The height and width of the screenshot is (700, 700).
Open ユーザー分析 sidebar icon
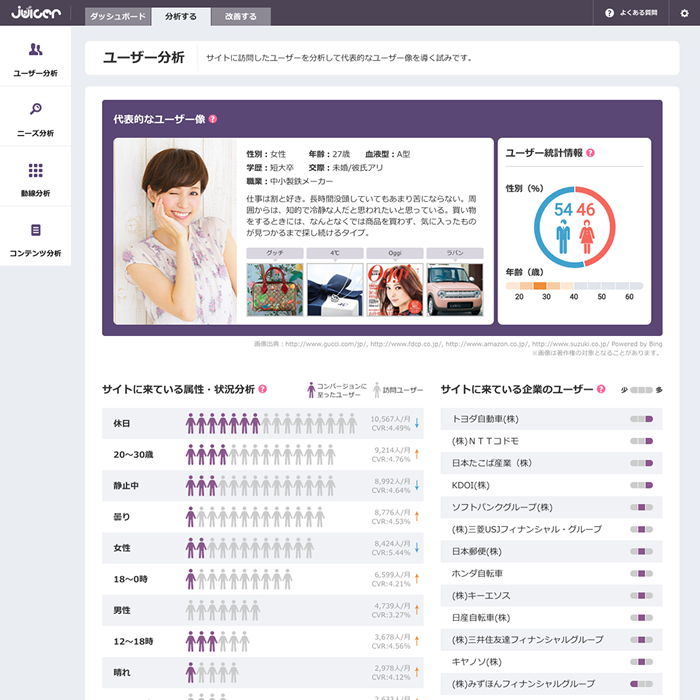coord(36,49)
